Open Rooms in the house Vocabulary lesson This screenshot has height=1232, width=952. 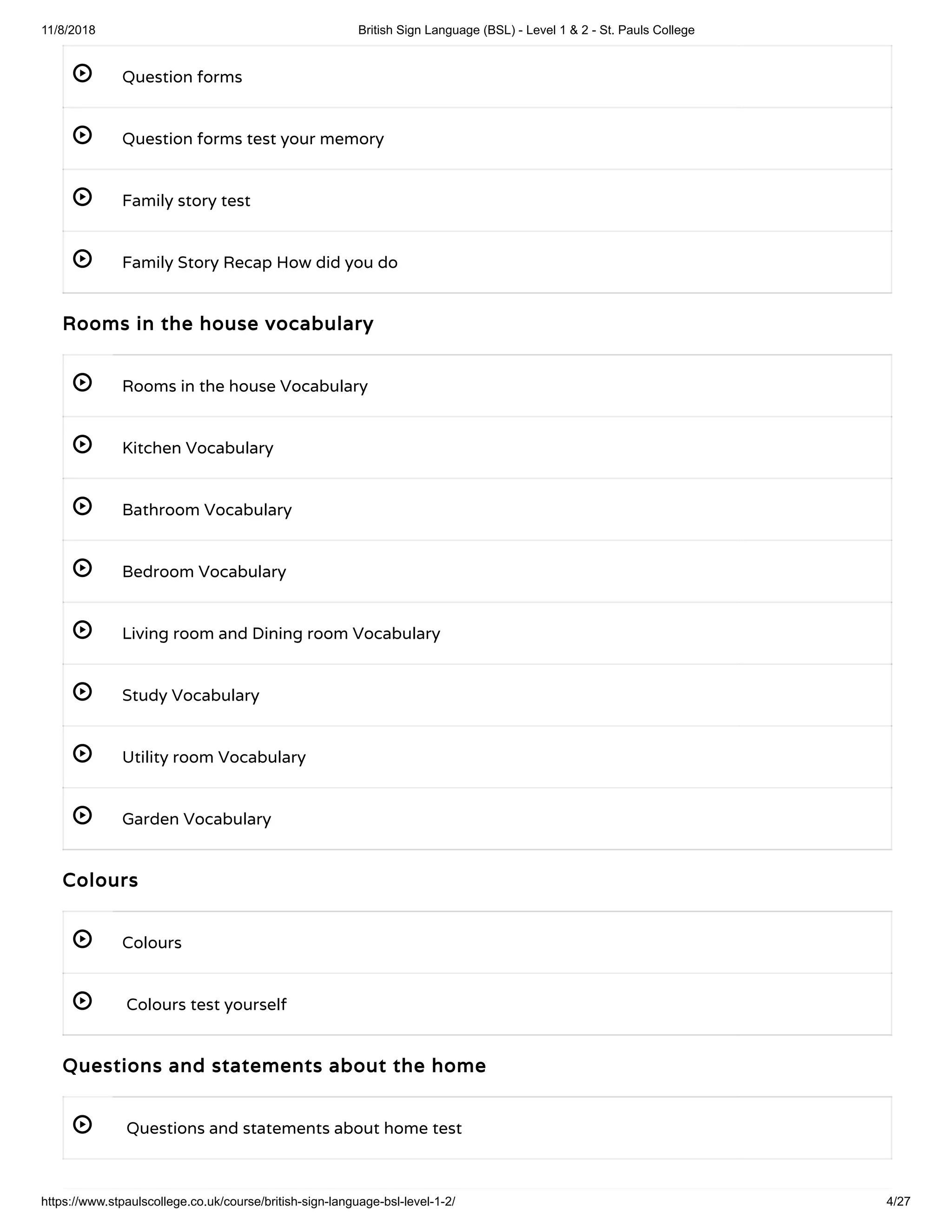[x=245, y=386]
